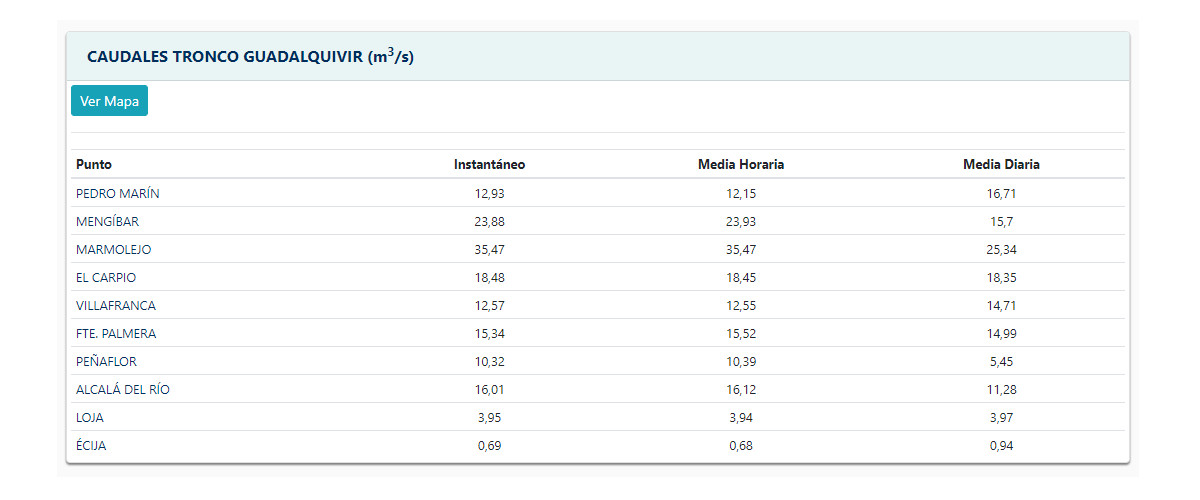This screenshot has width=1200, height=500.
Task: Select the FTE. PALMERA station name
Action: [116, 333]
